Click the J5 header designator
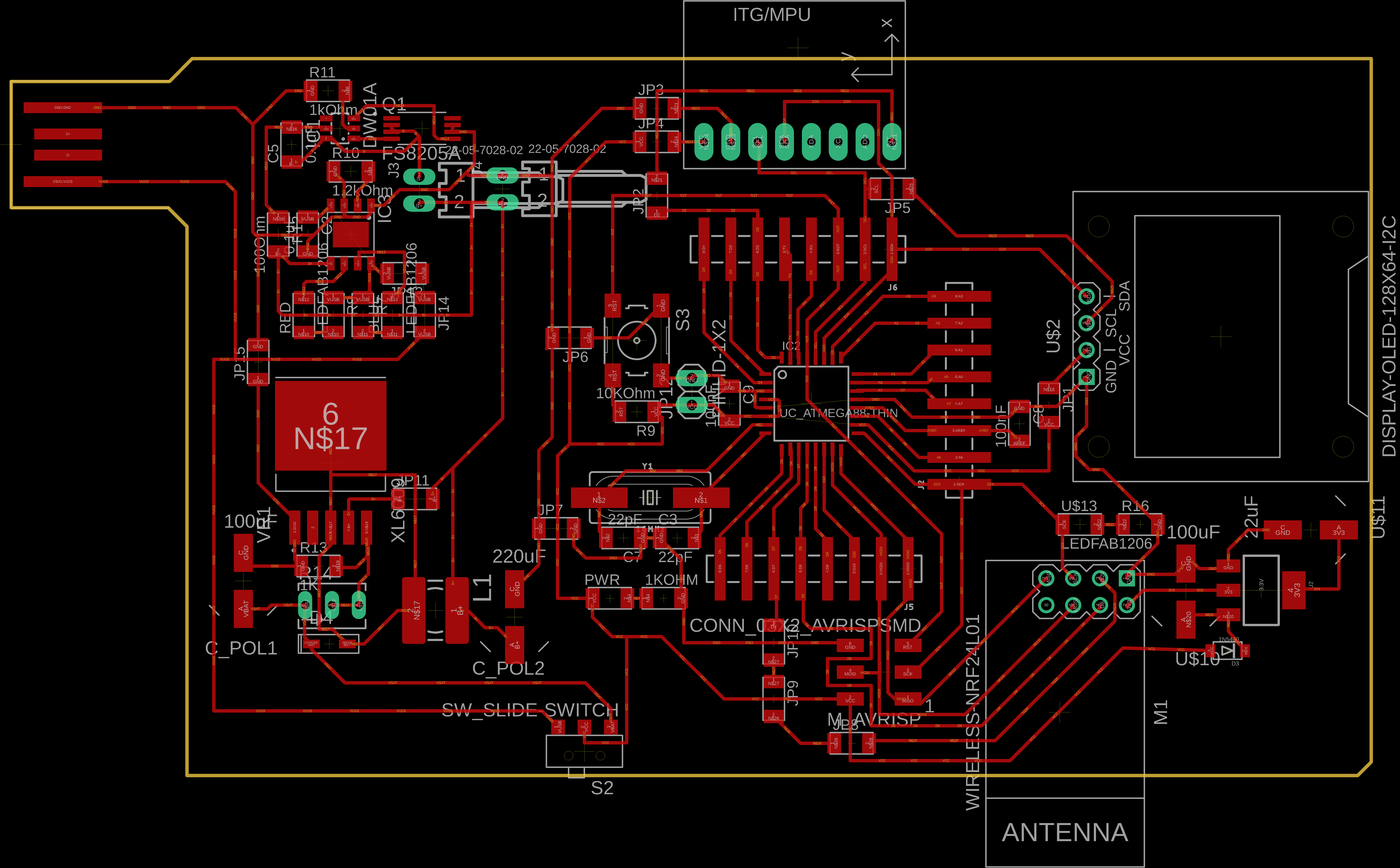The height and width of the screenshot is (868, 1400). point(909,607)
